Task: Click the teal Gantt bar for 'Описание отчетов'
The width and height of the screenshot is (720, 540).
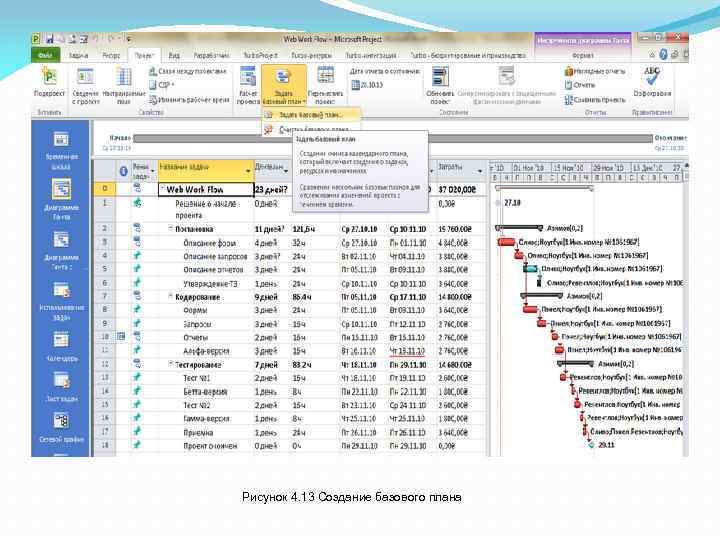Action: coord(530,269)
